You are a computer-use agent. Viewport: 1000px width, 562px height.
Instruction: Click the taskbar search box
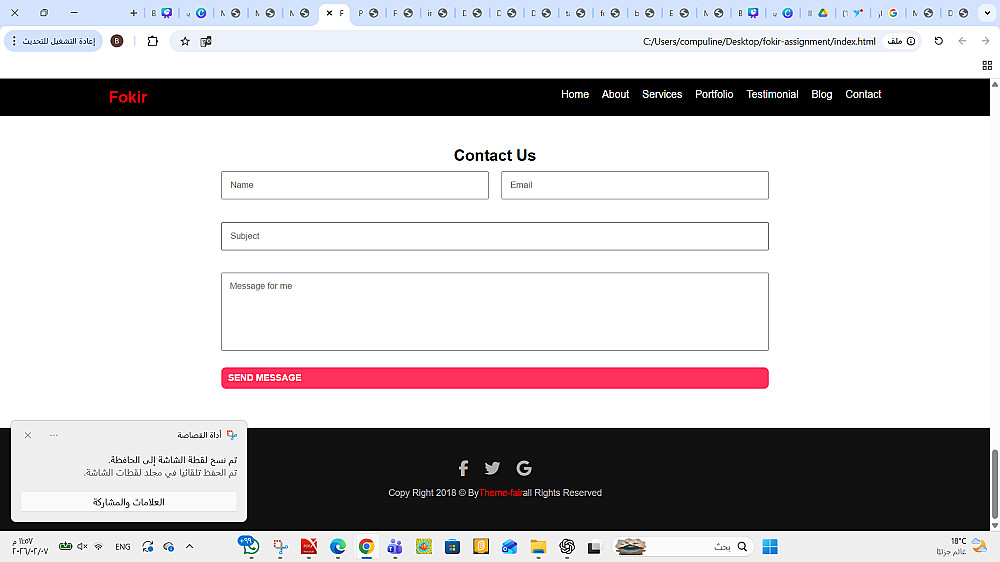point(682,547)
